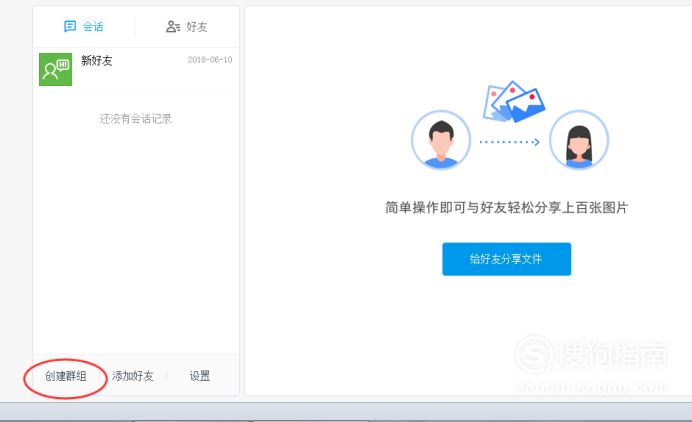The height and width of the screenshot is (422, 692).
Task: Switch to the 好友 tab
Action: tap(187, 26)
